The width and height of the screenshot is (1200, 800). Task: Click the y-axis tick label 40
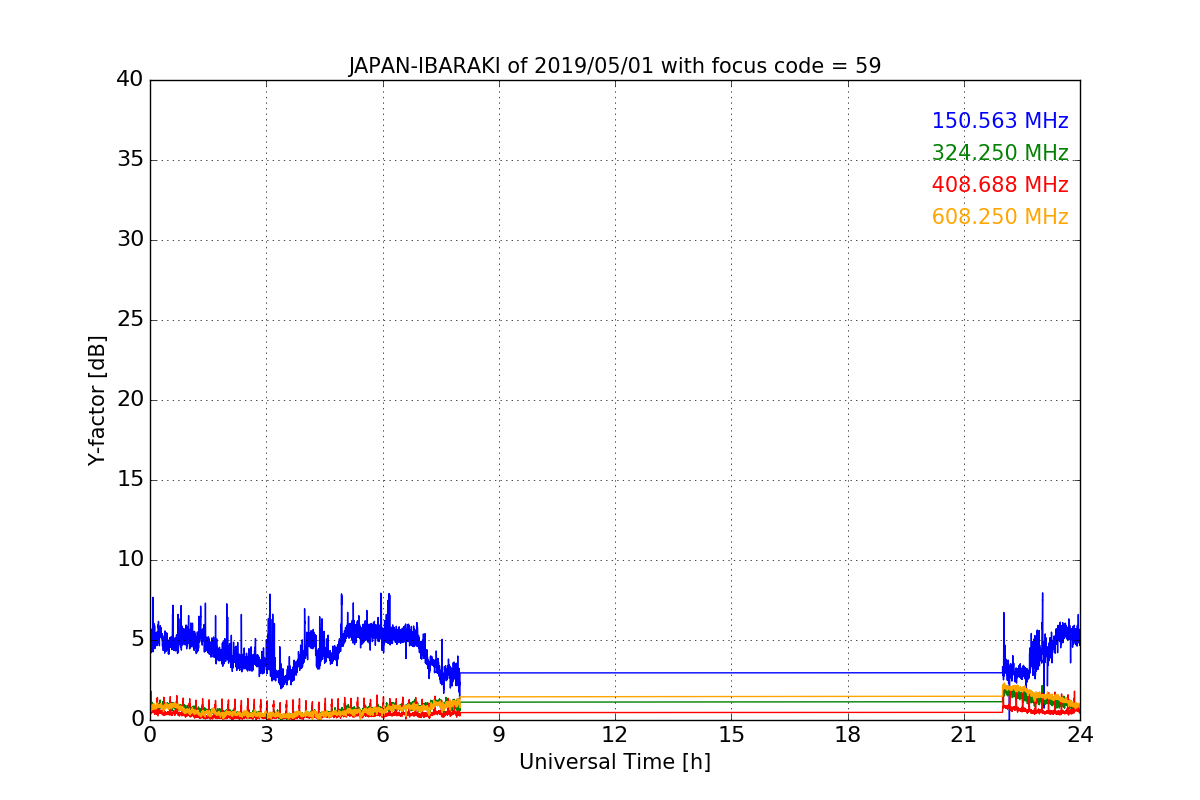[x=130, y=79]
